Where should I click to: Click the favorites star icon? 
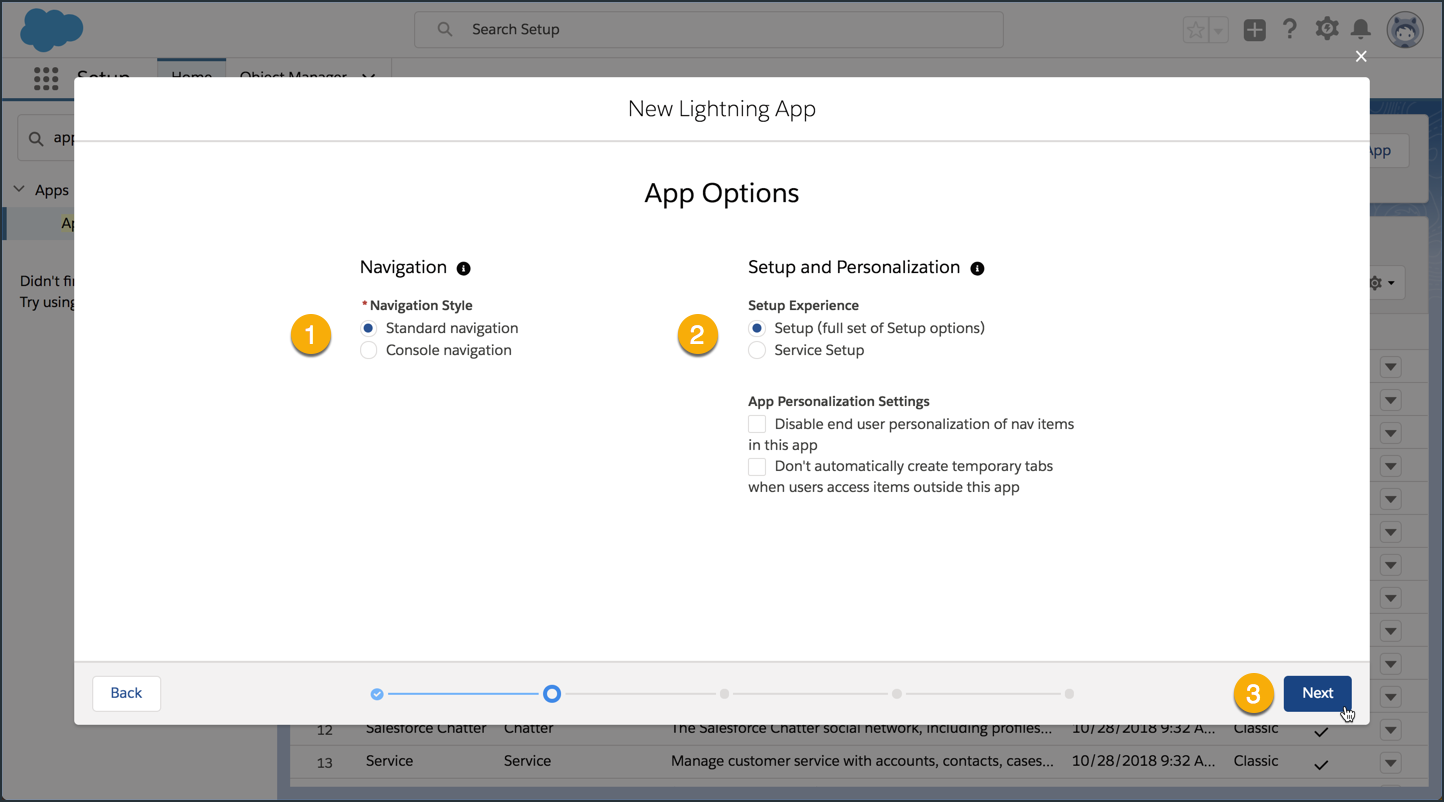[1196, 30]
